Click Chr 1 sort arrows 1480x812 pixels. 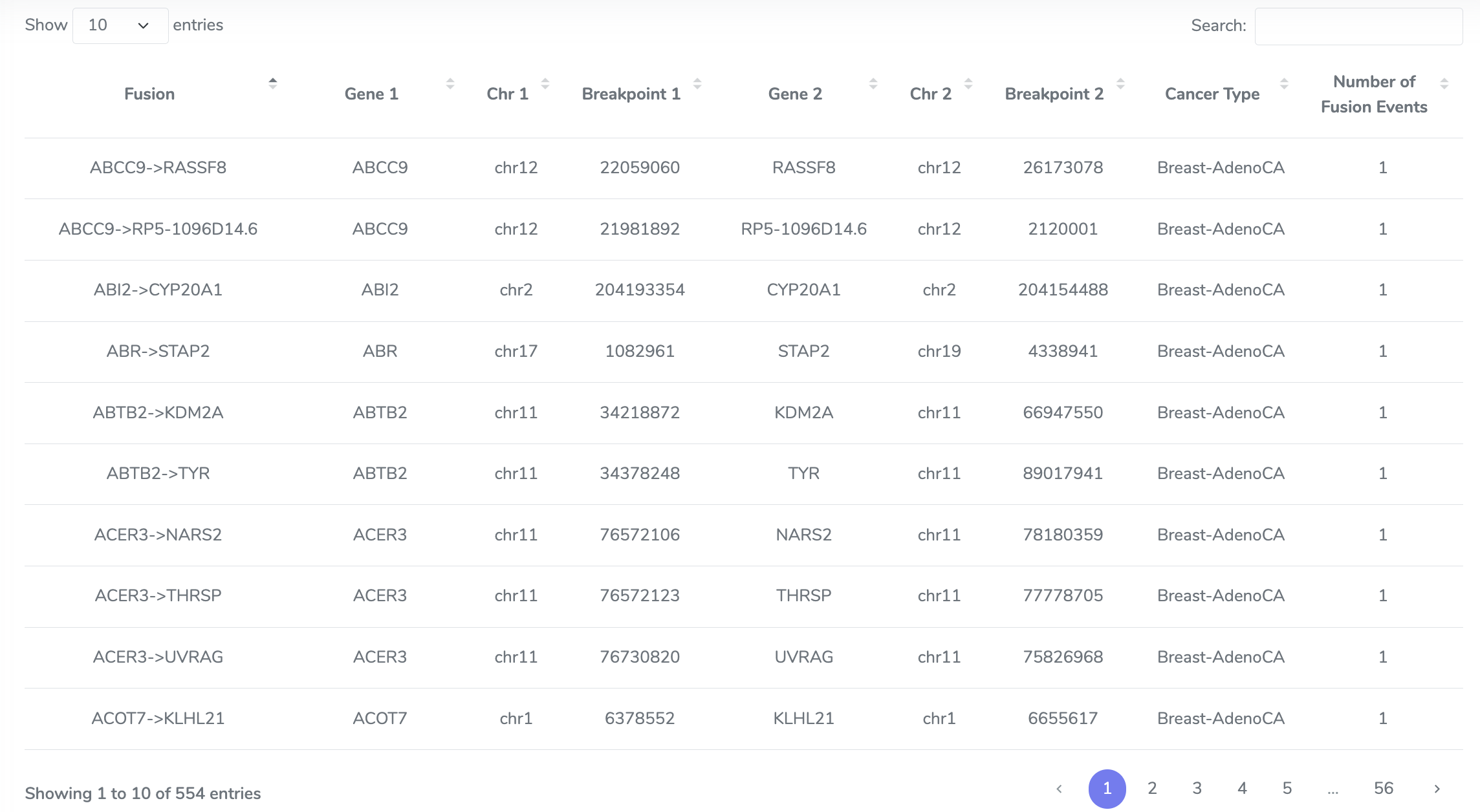[x=545, y=83]
